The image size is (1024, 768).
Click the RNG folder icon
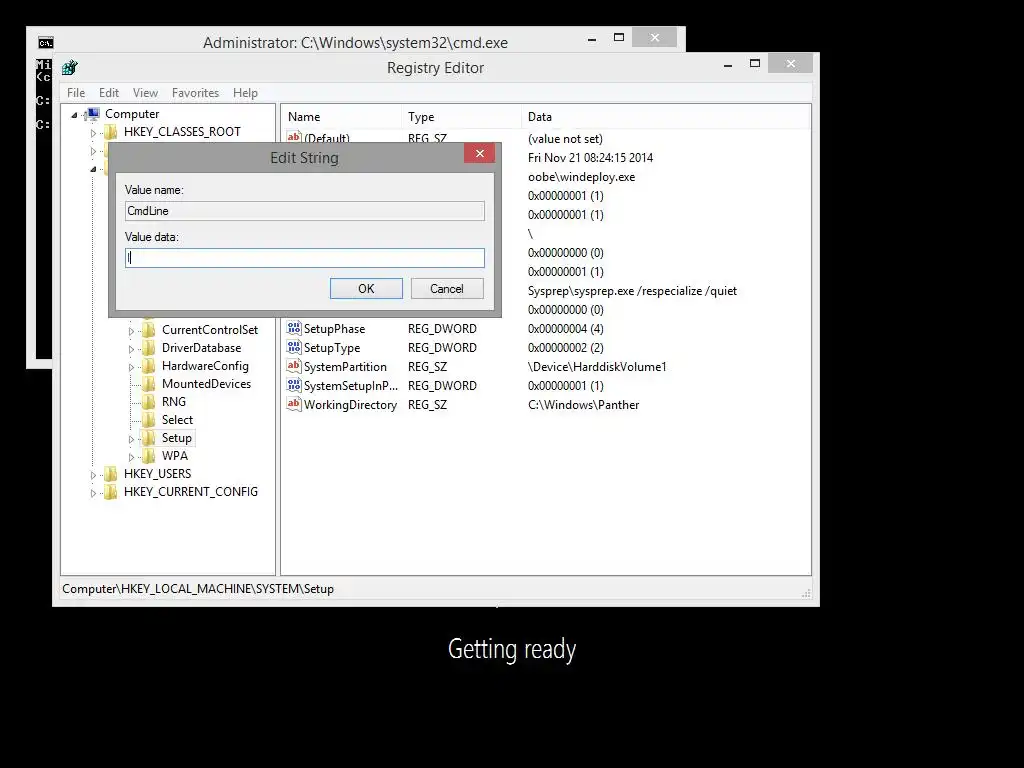pyautogui.click(x=149, y=402)
